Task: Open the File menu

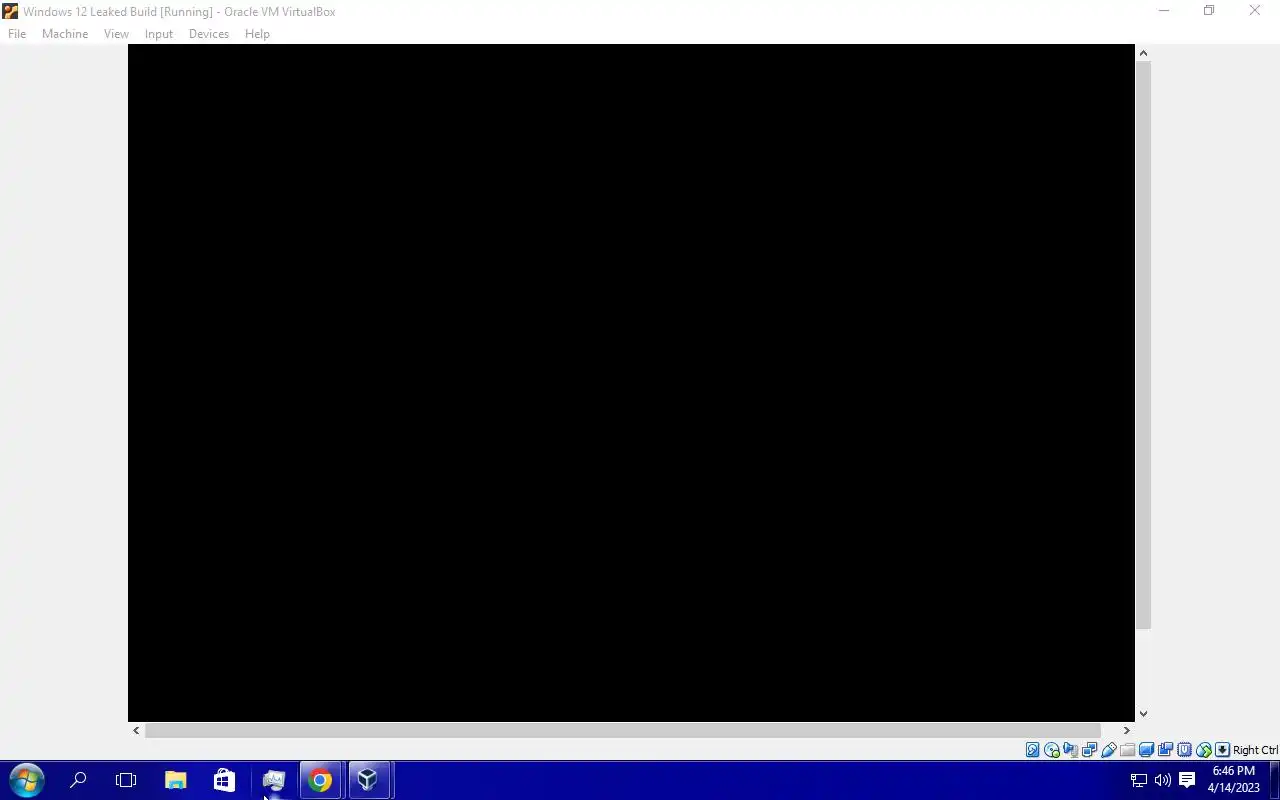Action: [17, 34]
